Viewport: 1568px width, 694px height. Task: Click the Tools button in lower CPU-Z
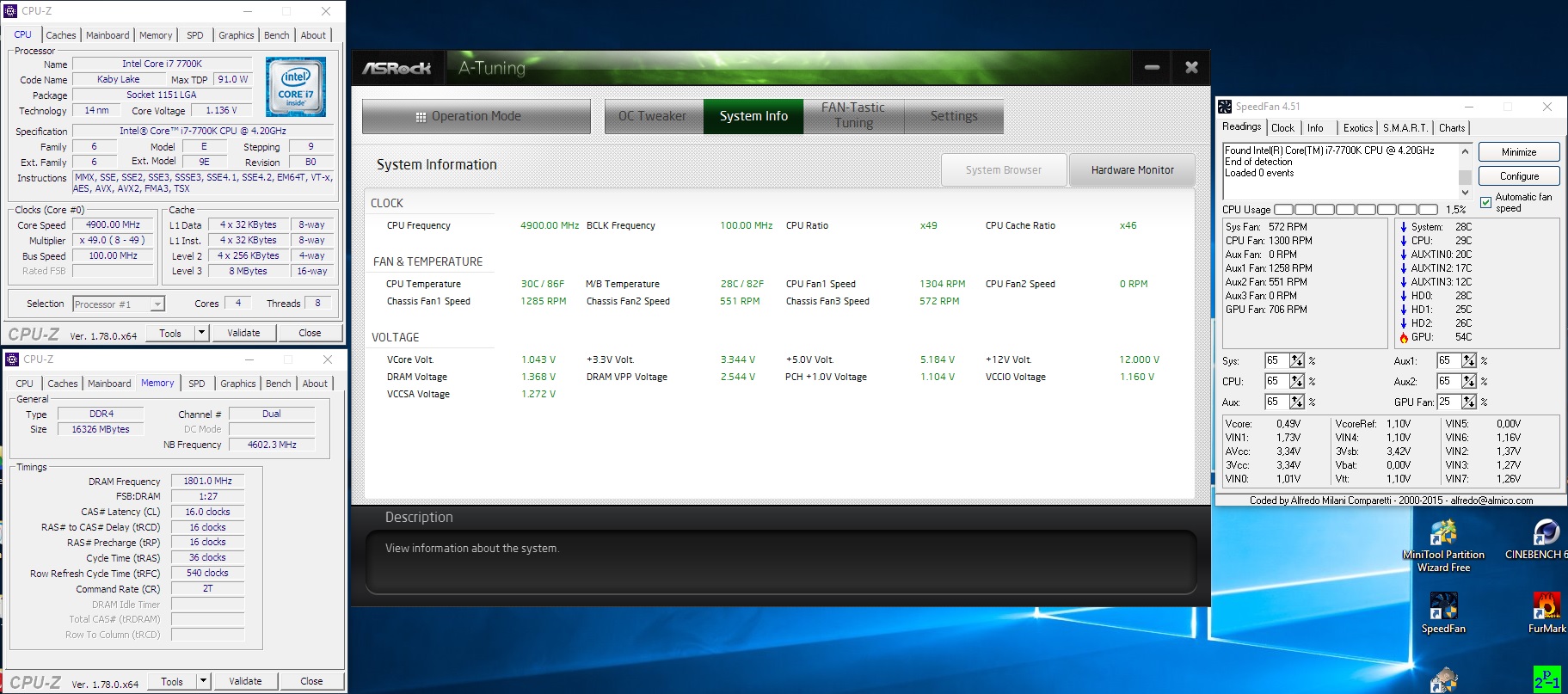(x=172, y=681)
